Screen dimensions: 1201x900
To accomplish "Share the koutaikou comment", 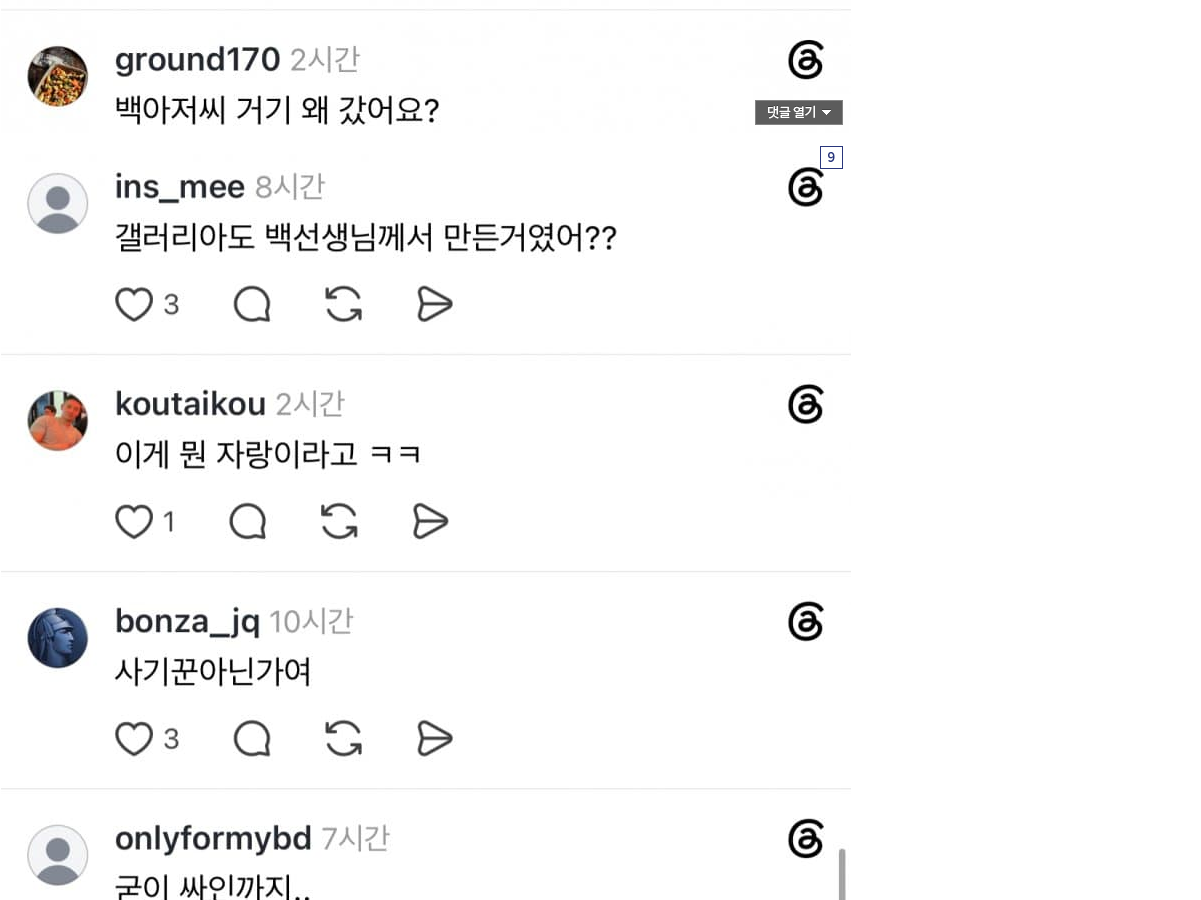I will (431, 522).
